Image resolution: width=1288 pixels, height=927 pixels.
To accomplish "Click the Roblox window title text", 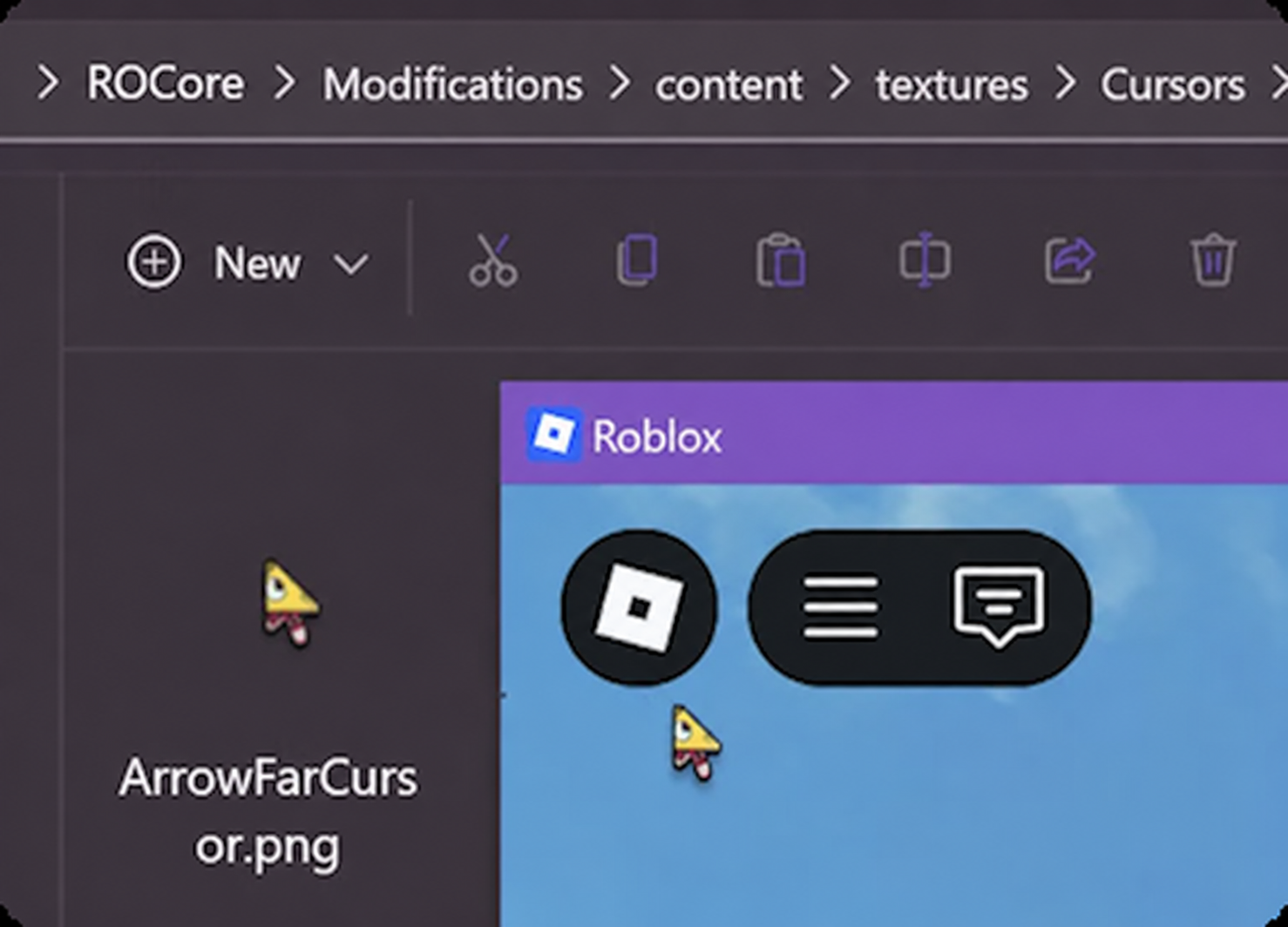I will [657, 436].
